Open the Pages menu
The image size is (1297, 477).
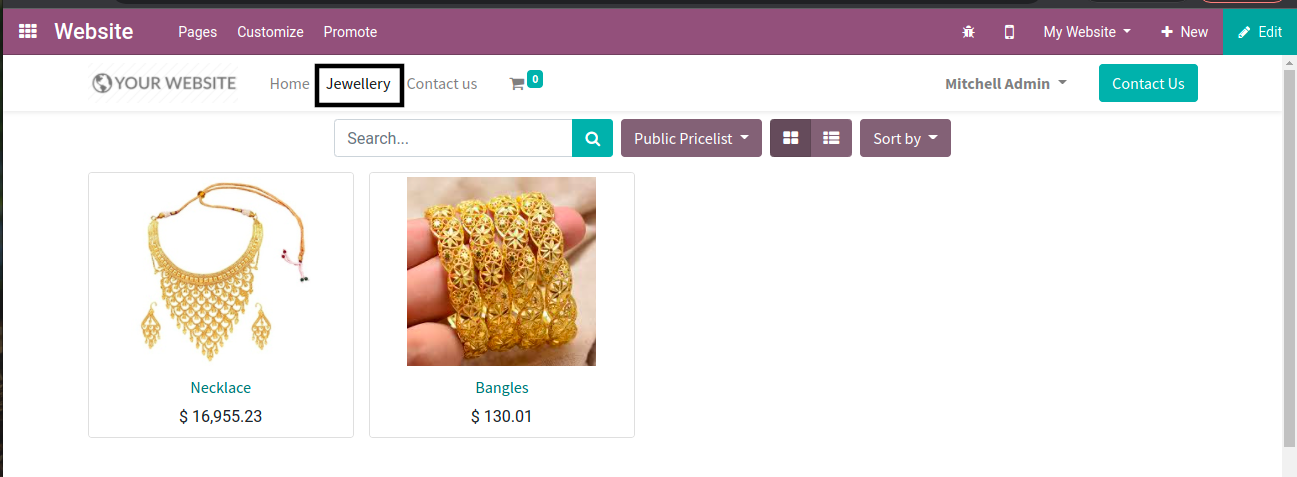[198, 32]
